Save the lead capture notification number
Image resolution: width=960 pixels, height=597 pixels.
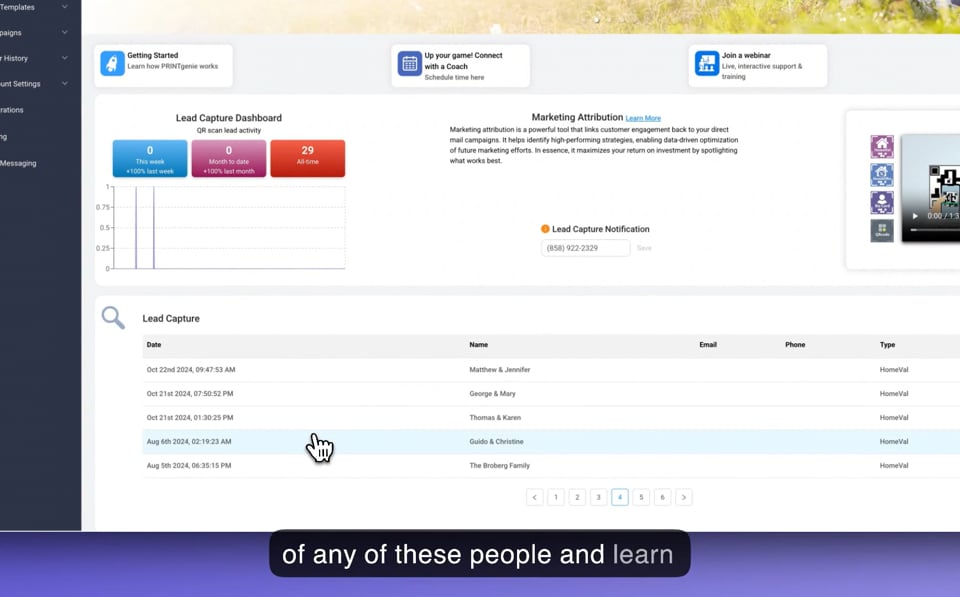[x=644, y=248]
